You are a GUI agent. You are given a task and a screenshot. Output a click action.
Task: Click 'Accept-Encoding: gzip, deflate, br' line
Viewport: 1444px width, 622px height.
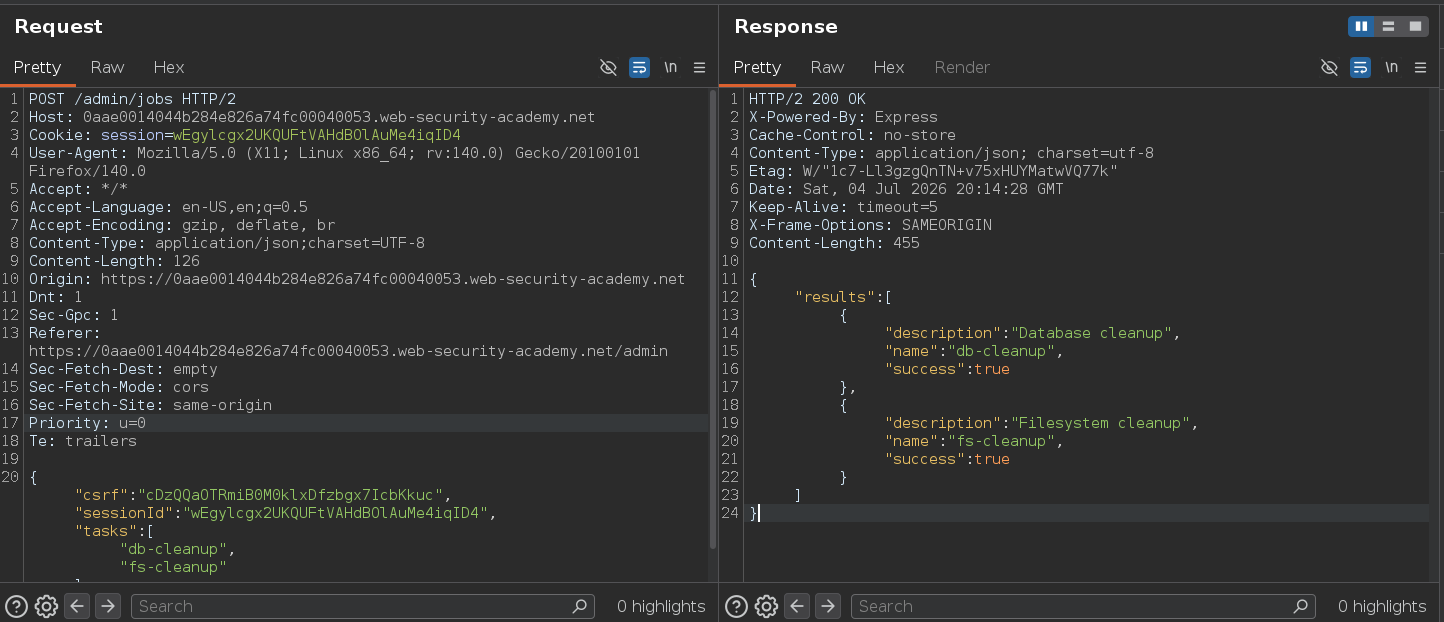point(182,225)
